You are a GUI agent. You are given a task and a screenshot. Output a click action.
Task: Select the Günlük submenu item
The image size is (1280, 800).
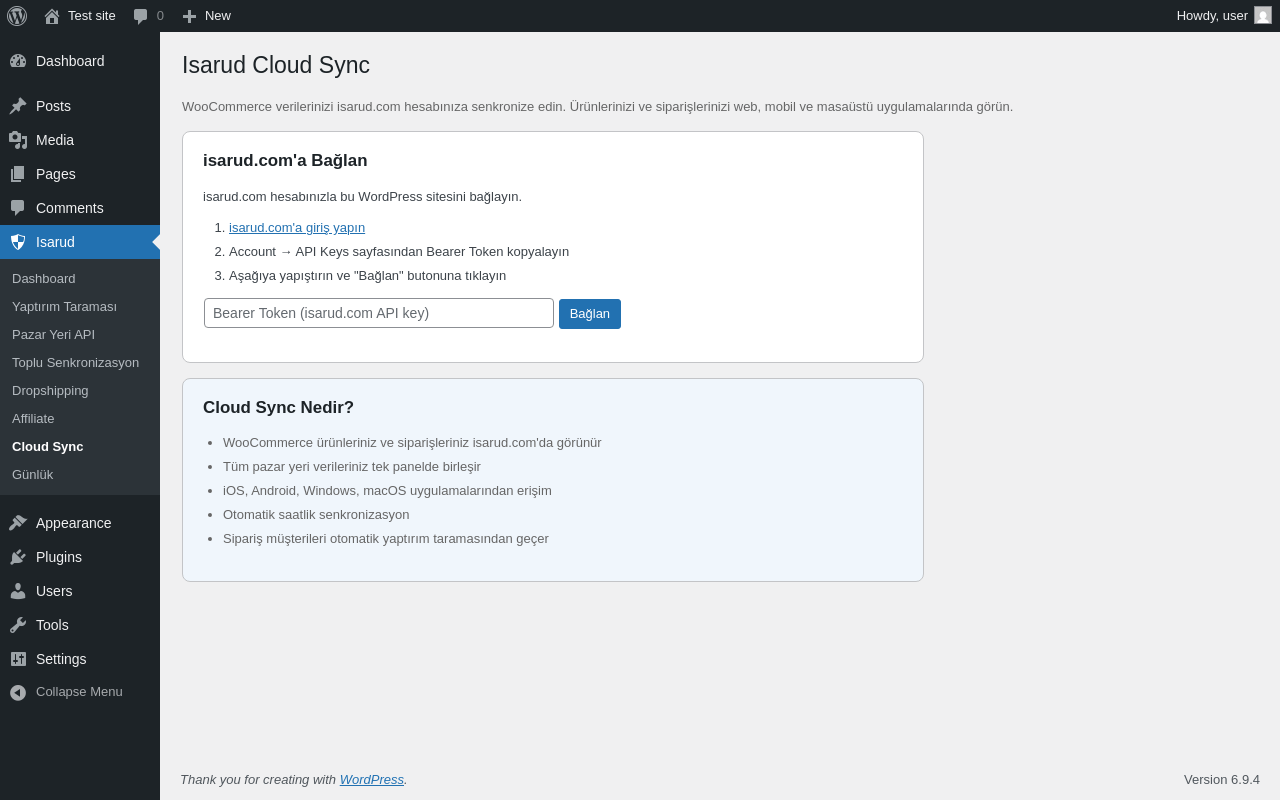pos(32,474)
